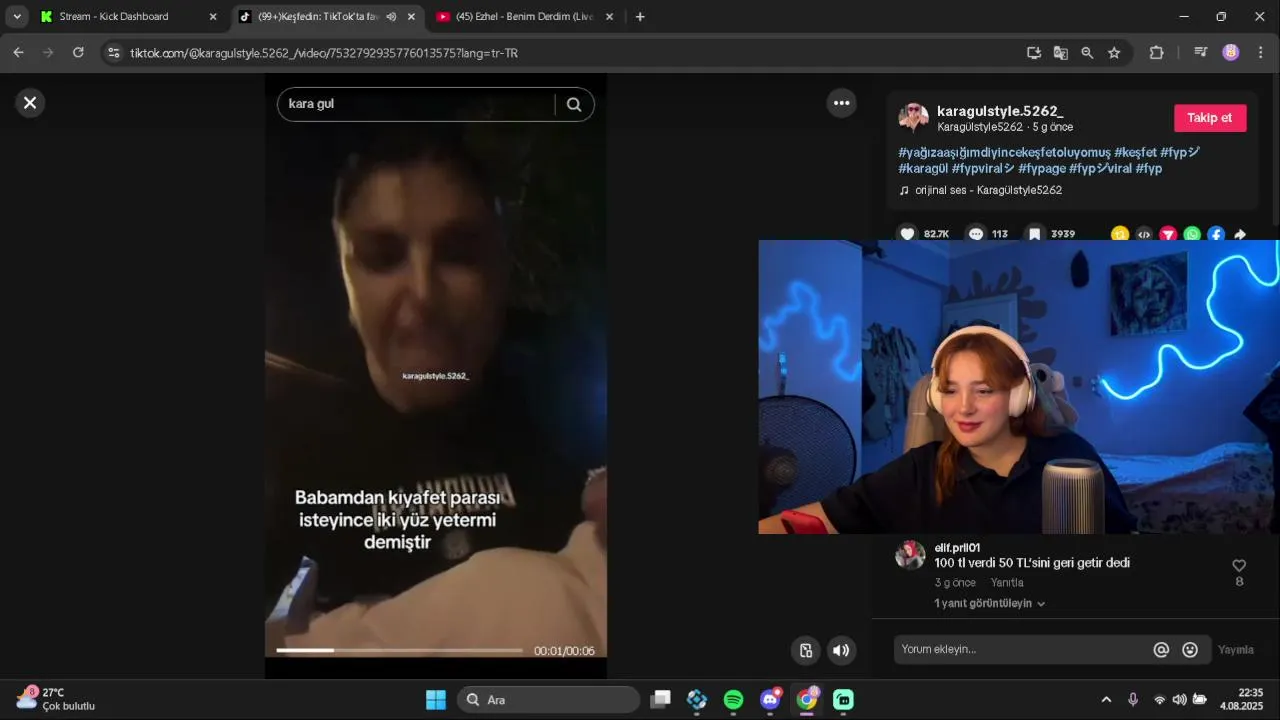Screen dimensions: 1280x720
Task: Translate this page icon
Action: pos(1061,53)
